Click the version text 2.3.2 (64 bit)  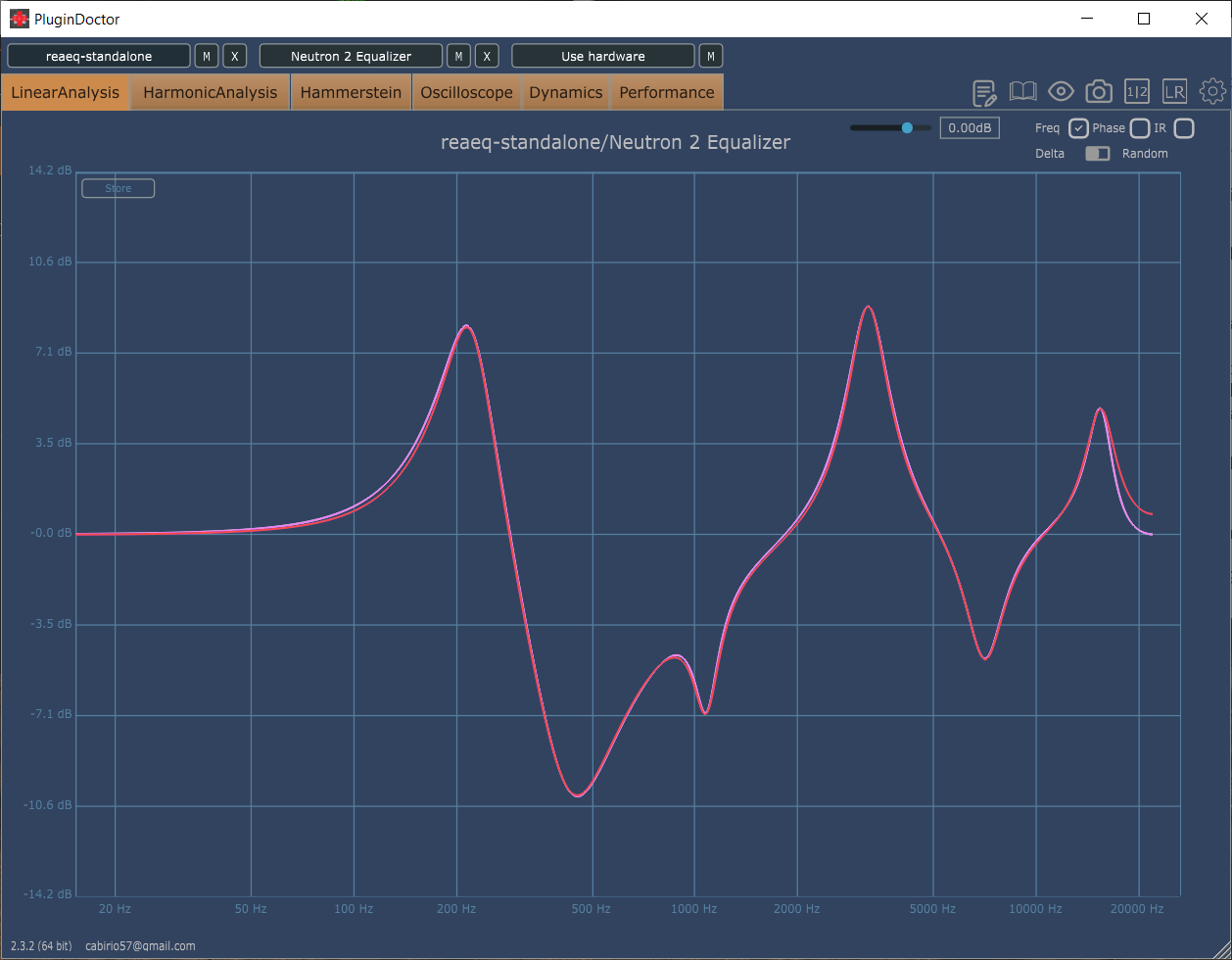[41, 946]
